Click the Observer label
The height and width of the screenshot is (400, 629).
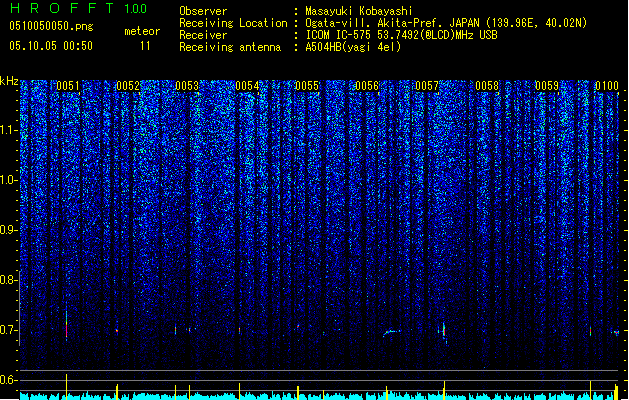pyautogui.click(x=203, y=11)
